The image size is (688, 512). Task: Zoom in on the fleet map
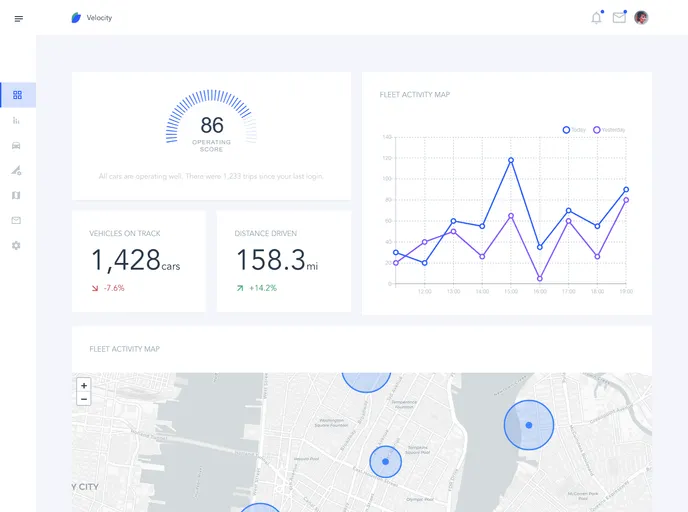pos(84,385)
